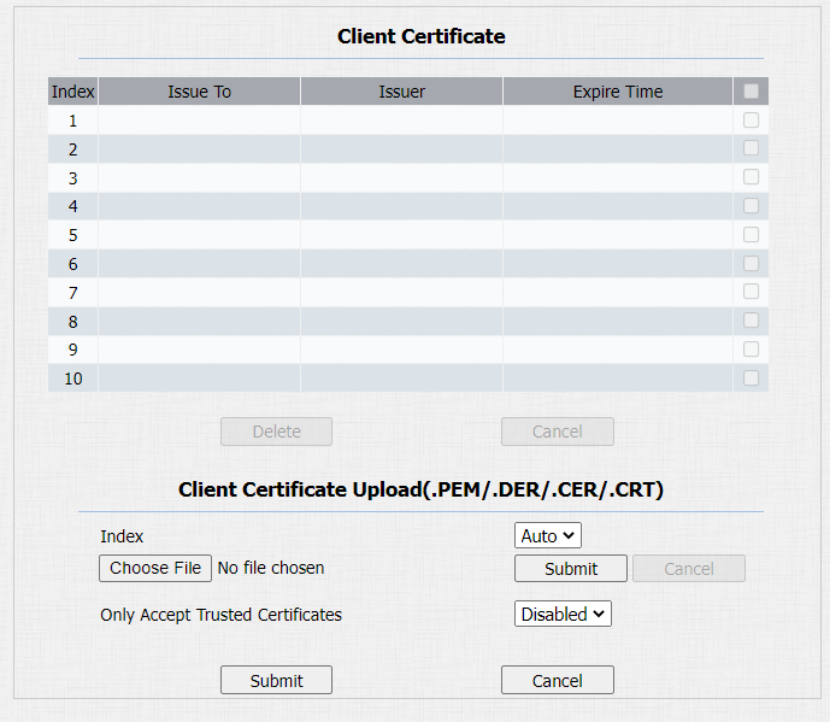Check the box for index 9

point(751,349)
